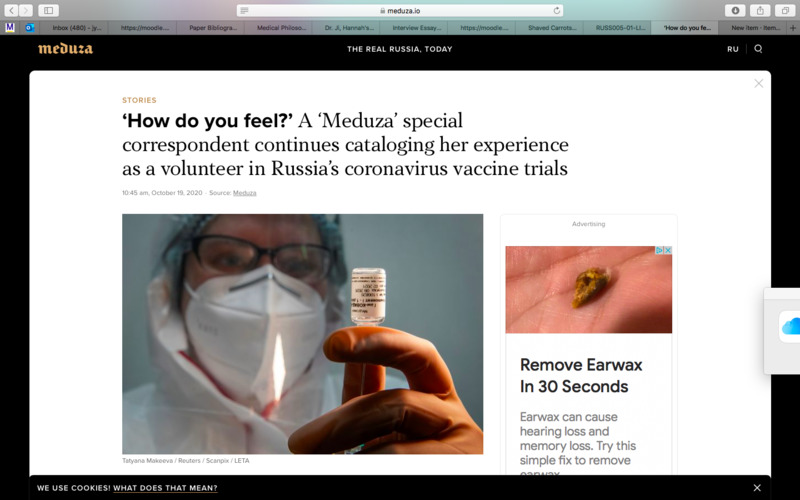This screenshot has width=800, height=500.
Task: Open the WHAT DOES THAT MEAN? cookie link
Action: (165, 488)
